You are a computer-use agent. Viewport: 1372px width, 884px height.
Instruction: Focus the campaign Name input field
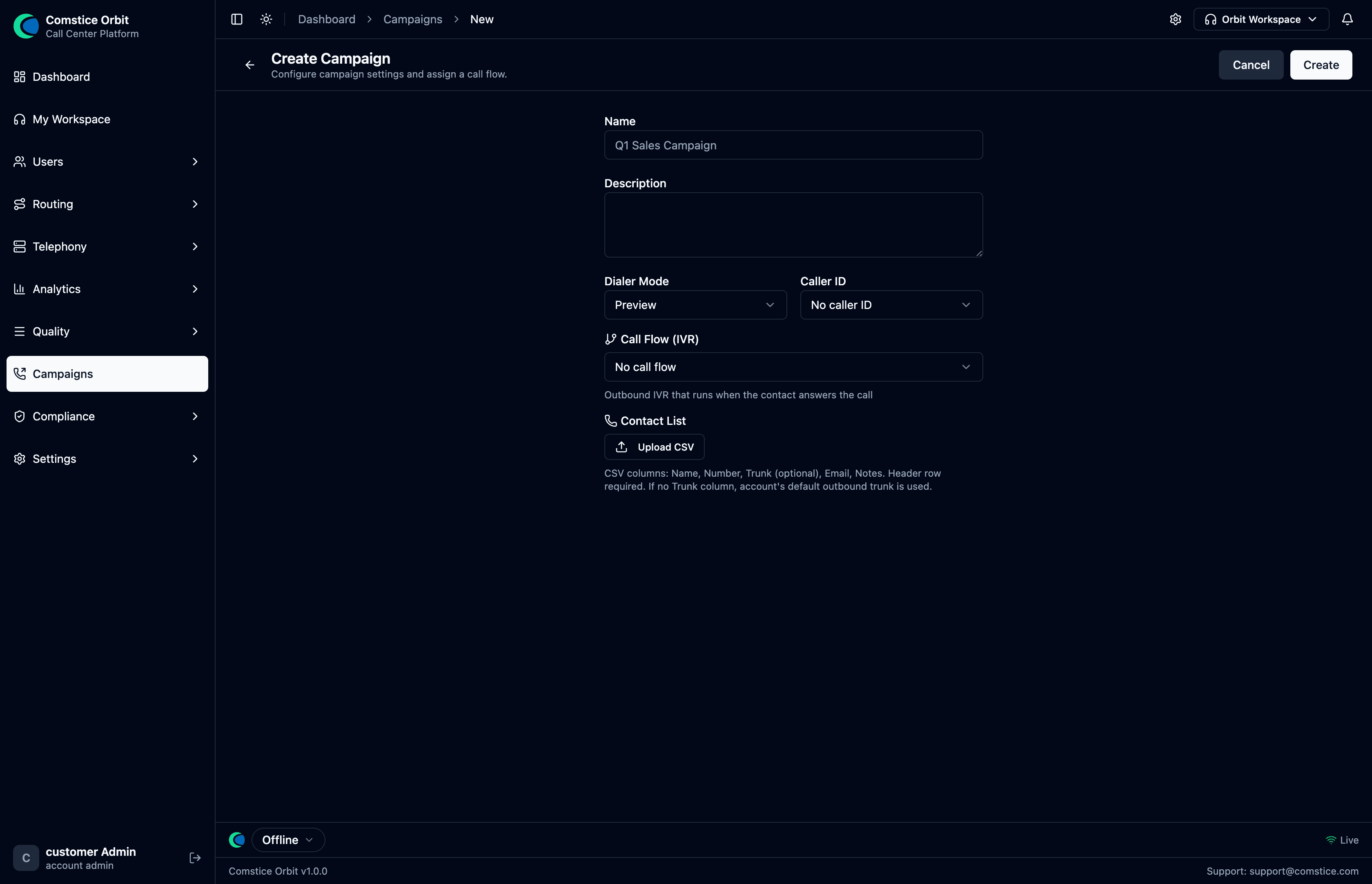coord(794,145)
